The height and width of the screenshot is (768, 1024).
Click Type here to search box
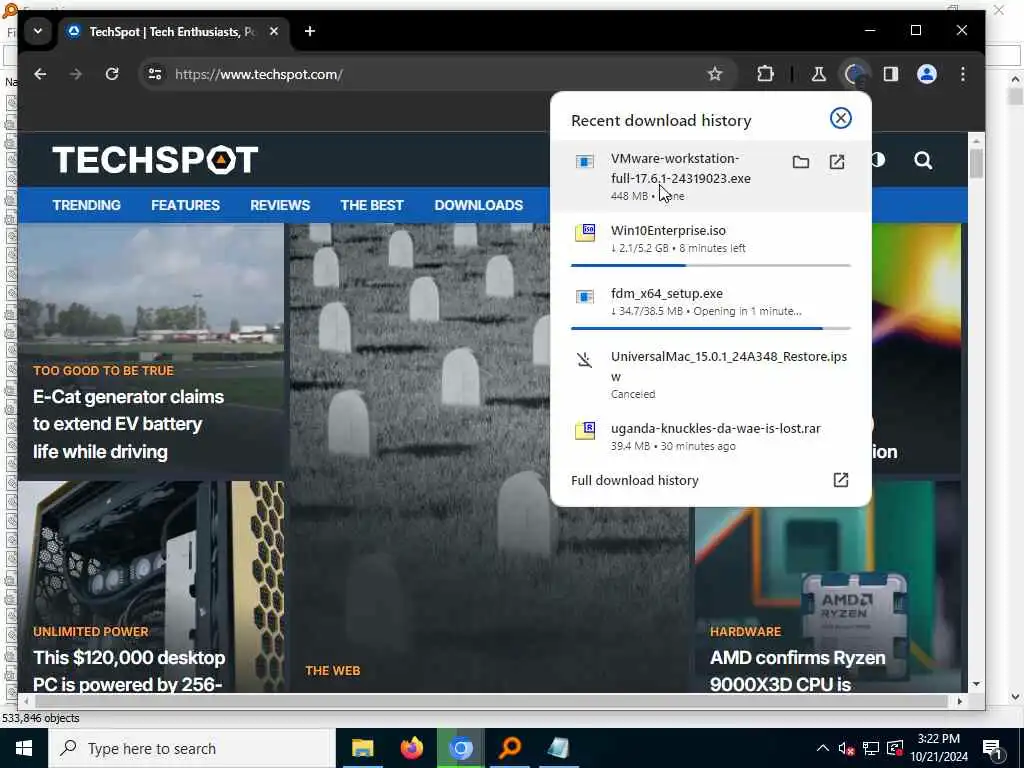(x=191, y=748)
